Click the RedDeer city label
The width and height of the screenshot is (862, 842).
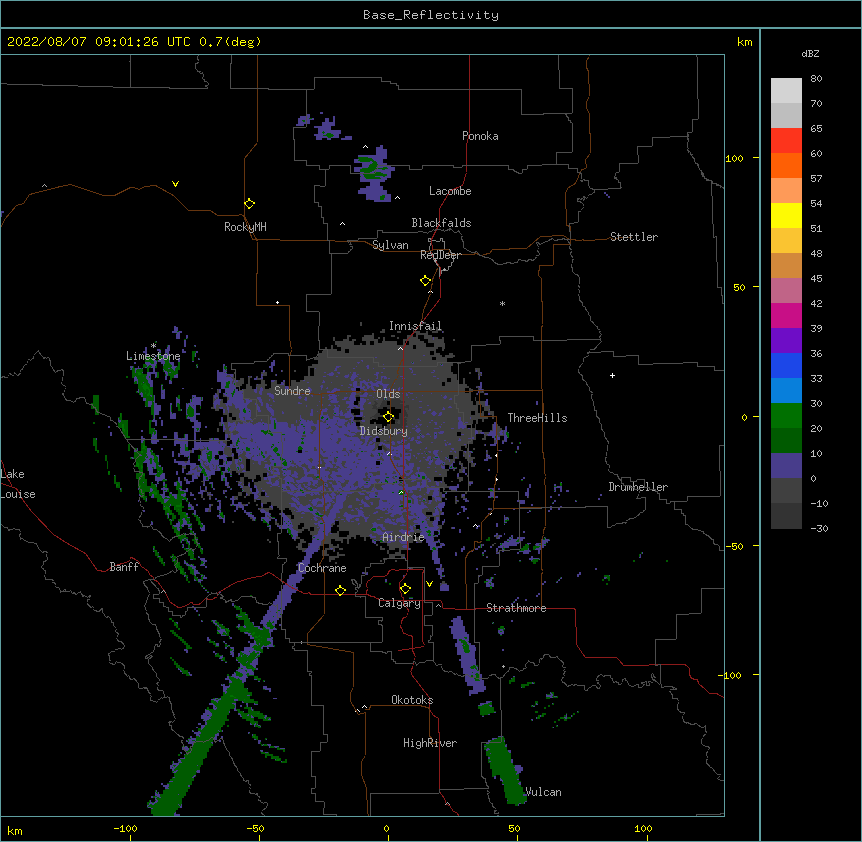coord(440,255)
